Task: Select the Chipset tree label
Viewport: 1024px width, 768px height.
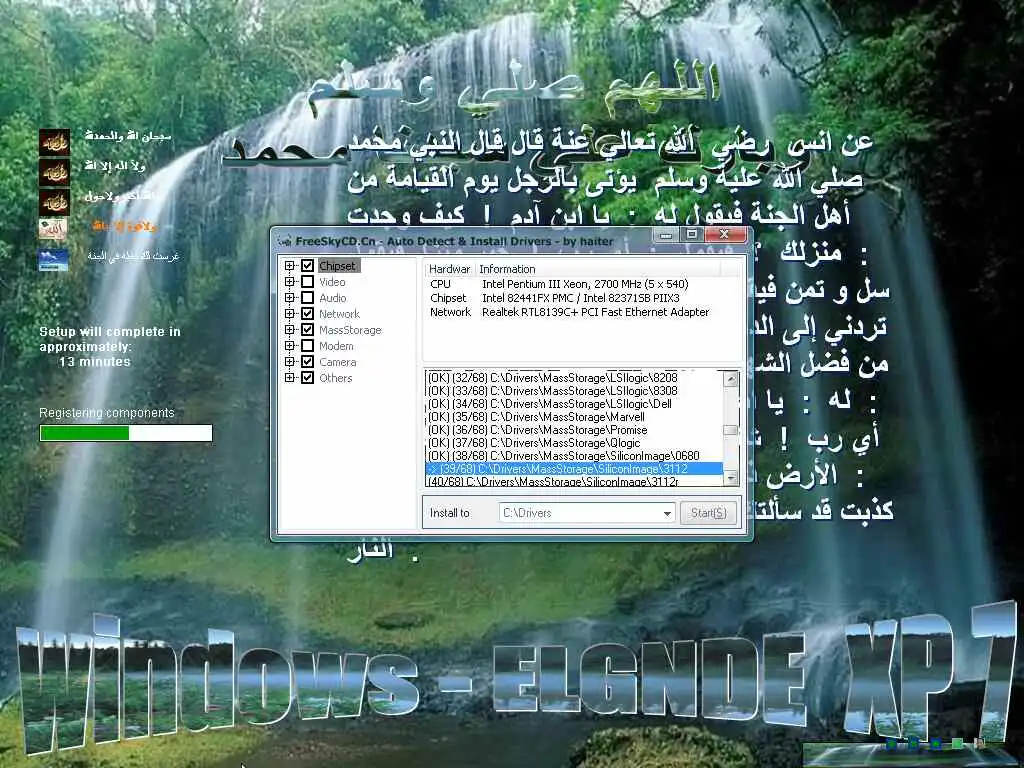Action: click(x=338, y=266)
